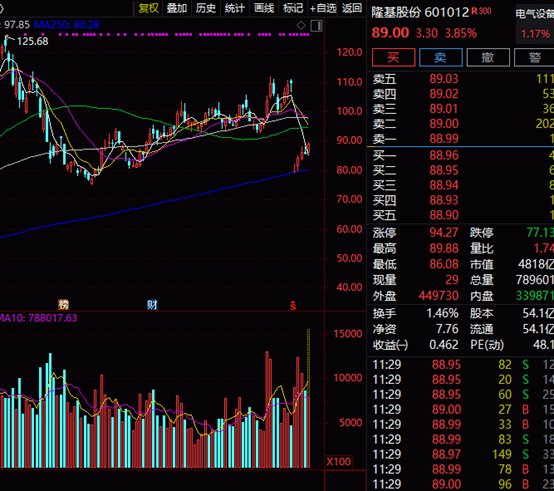Toggle the side panel layout icon
The image size is (554, 491).
tap(317, 26)
